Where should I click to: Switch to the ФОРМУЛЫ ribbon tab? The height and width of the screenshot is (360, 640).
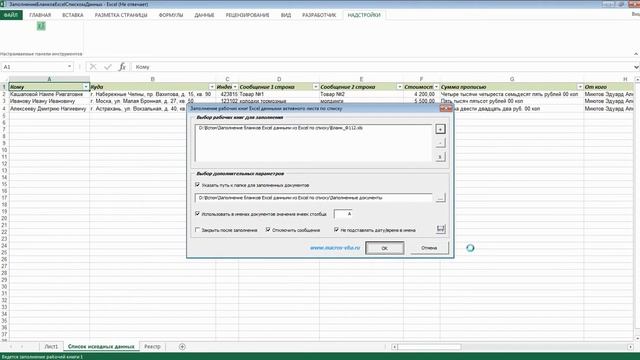tap(171, 15)
